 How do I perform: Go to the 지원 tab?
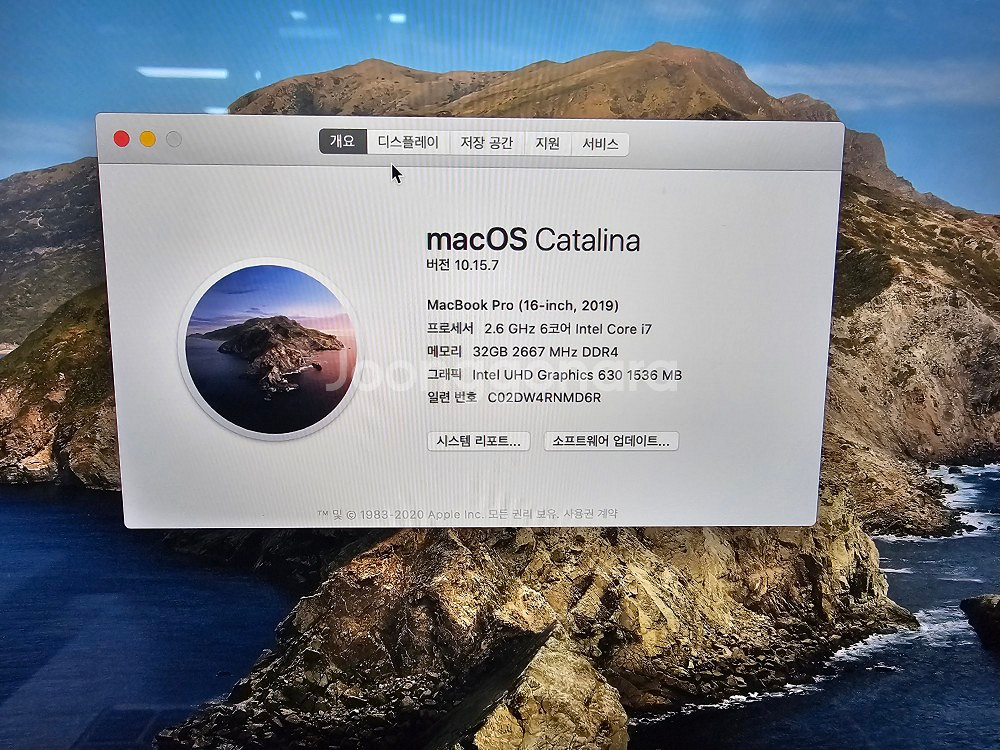click(x=548, y=143)
